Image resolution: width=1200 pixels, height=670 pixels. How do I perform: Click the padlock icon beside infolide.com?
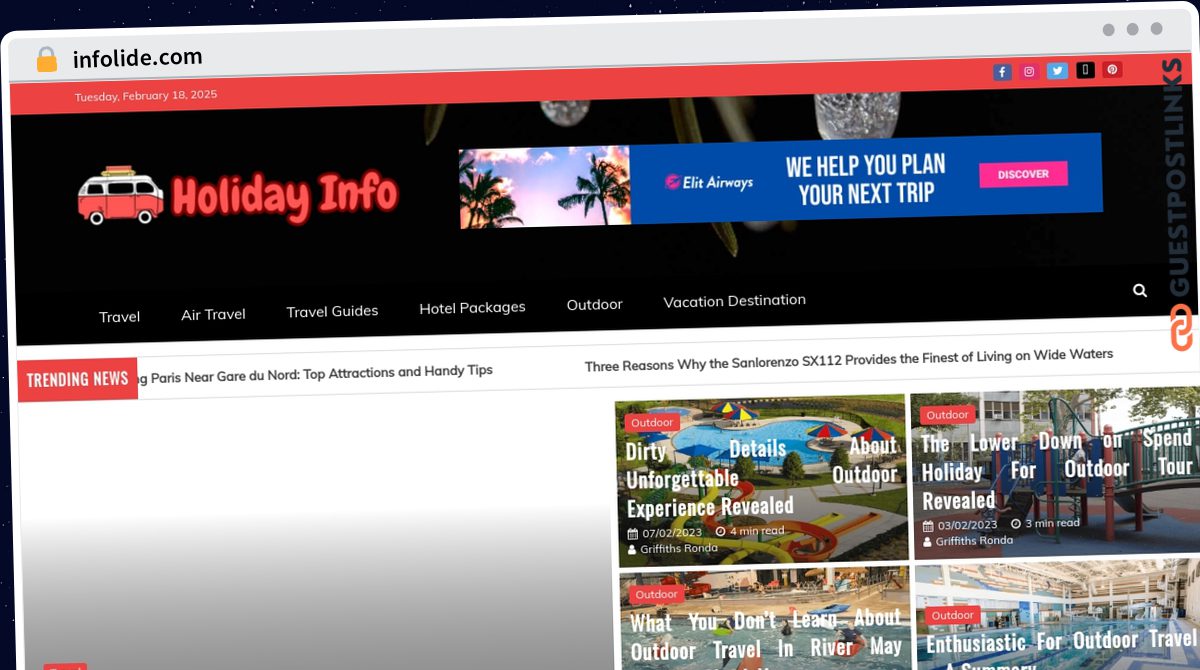pyautogui.click(x=46, y=59)
